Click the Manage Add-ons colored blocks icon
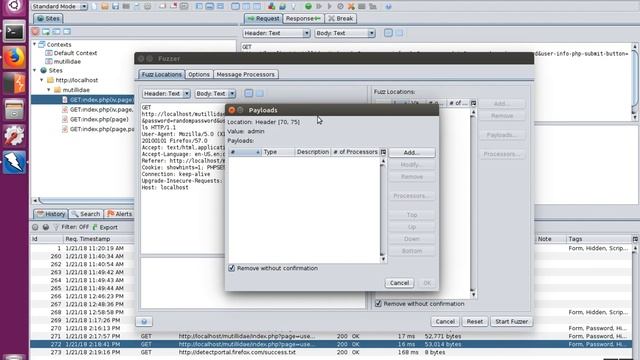640x360 pixels. 271,6
